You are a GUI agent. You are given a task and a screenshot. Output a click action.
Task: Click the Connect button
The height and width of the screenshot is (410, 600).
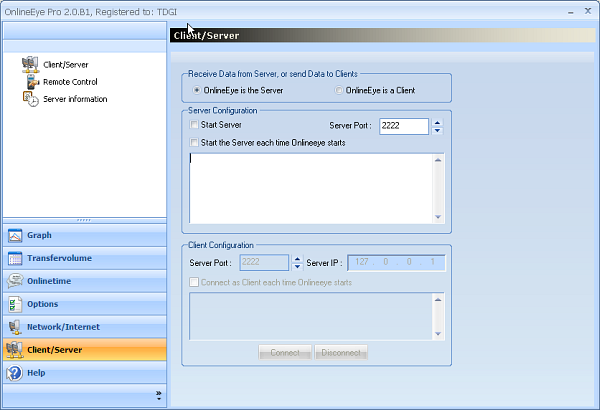click(x=285, y=353)
